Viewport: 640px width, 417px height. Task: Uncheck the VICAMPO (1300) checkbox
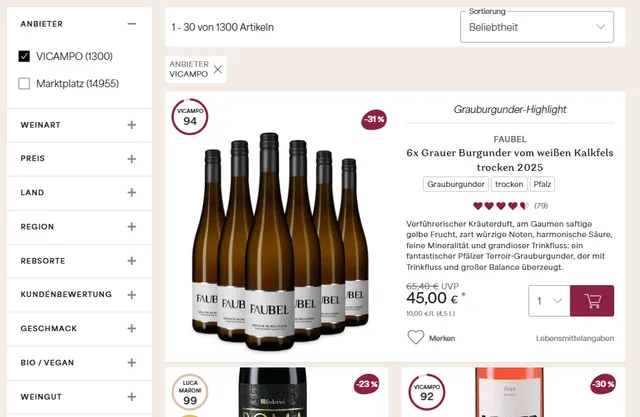click(x=24, y=56)
